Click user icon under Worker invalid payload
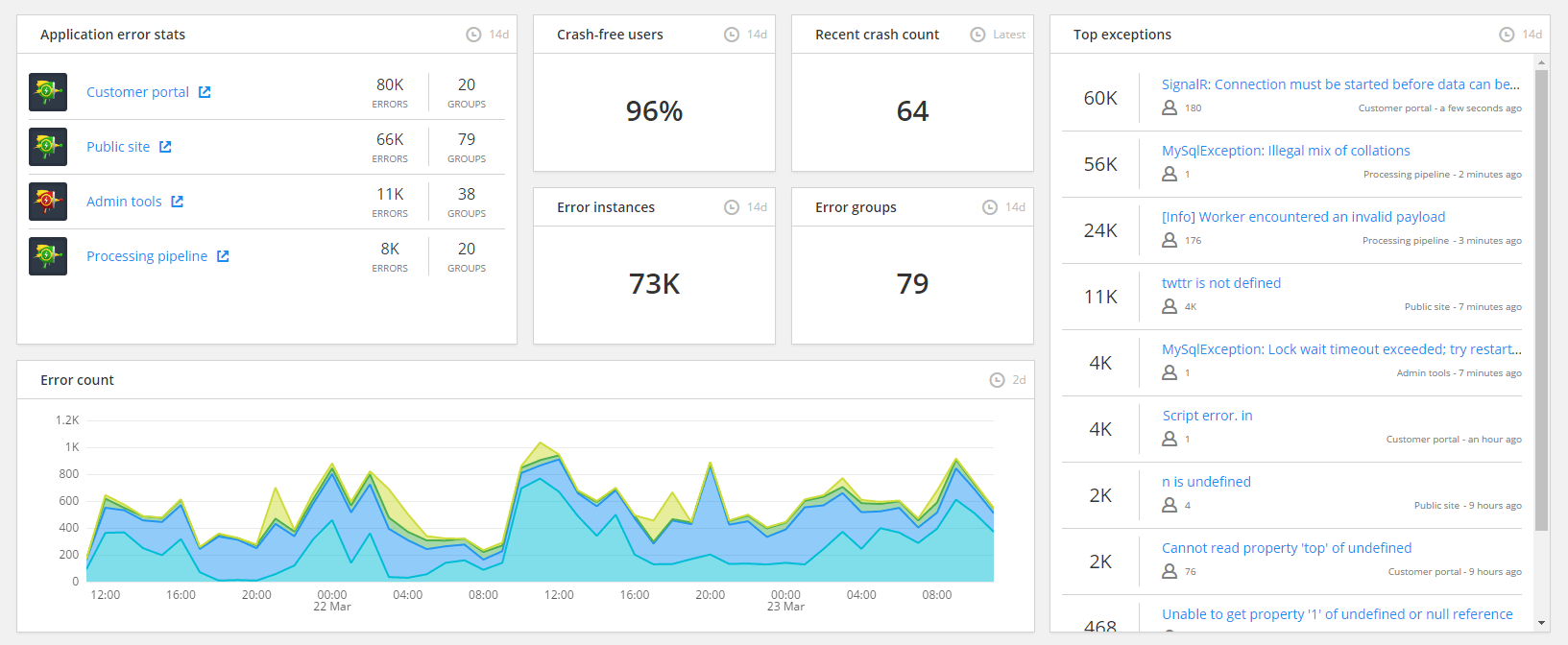 [x=1170, y=240]
